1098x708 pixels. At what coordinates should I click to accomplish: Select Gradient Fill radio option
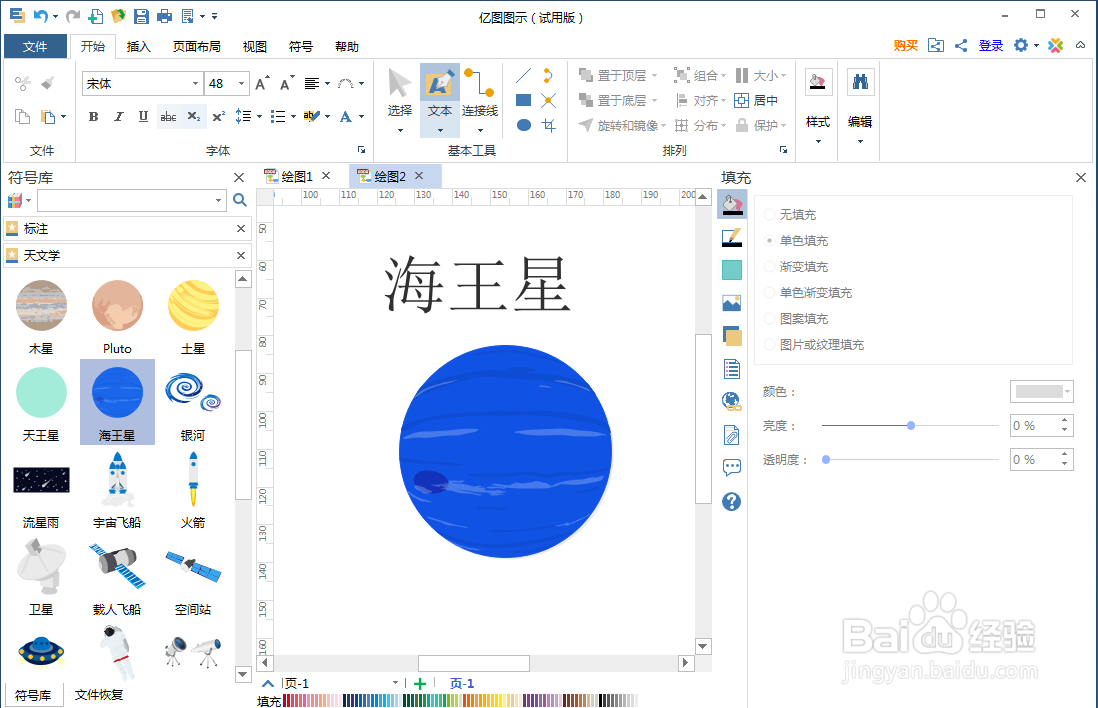pos(770,266)
